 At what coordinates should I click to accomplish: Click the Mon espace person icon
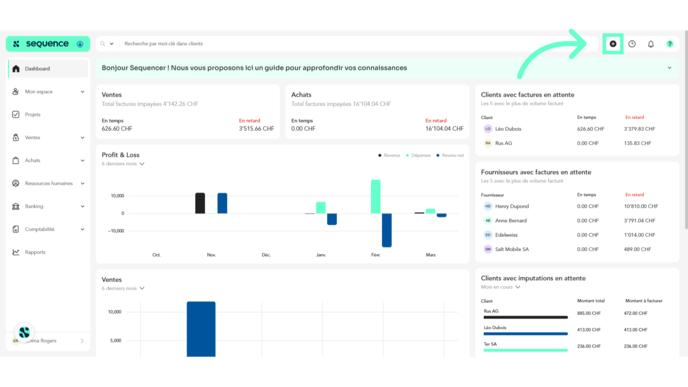point(16,92)
